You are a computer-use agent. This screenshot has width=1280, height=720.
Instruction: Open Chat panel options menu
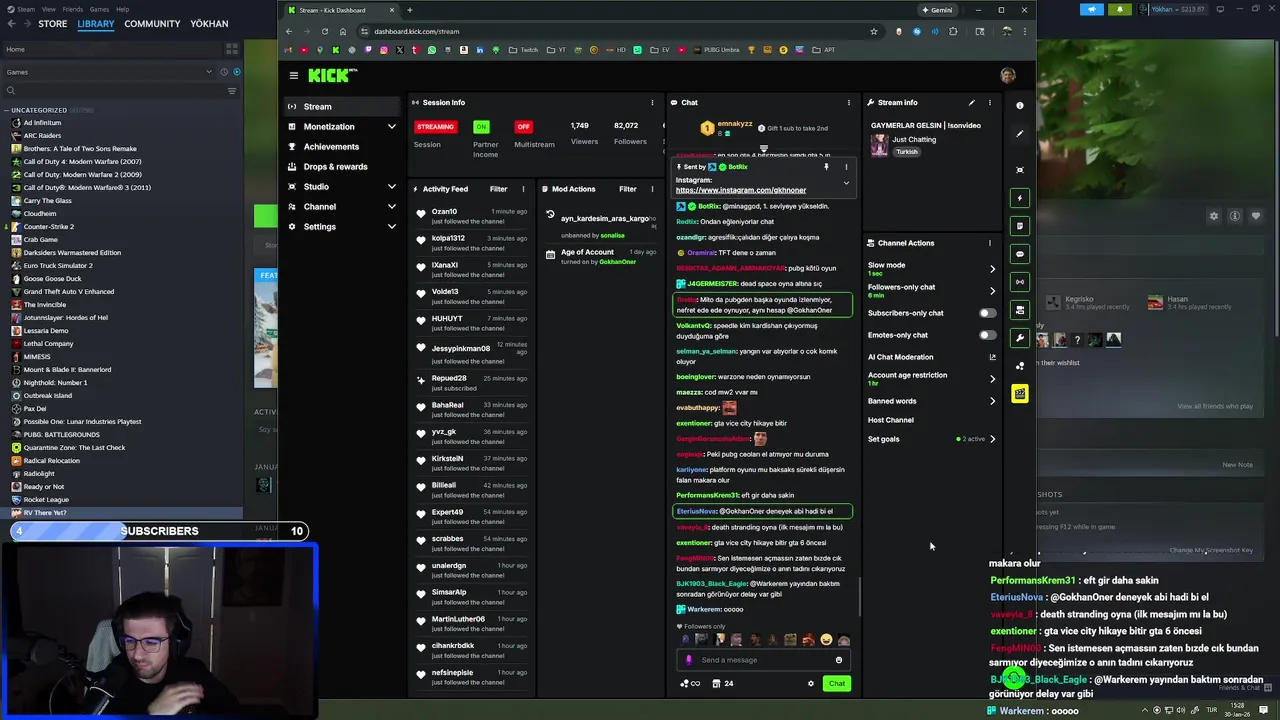849,102
